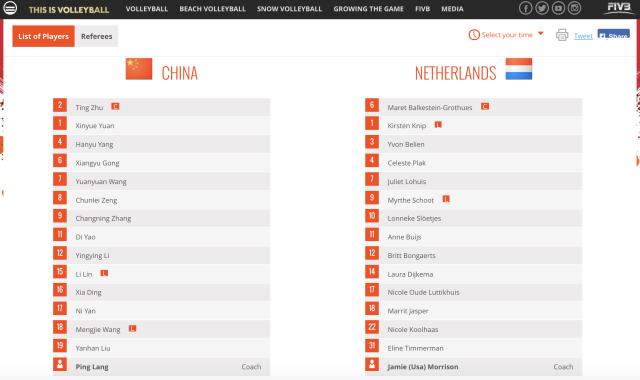Open the Facebook social icon
Viewport: 640px width, 380px height.
click(525, 8)
